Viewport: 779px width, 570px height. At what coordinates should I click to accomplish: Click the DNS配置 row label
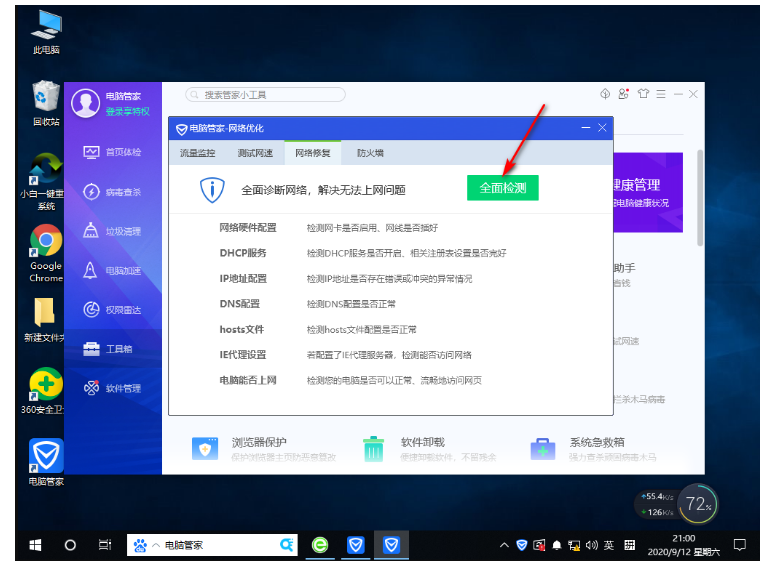239,304
